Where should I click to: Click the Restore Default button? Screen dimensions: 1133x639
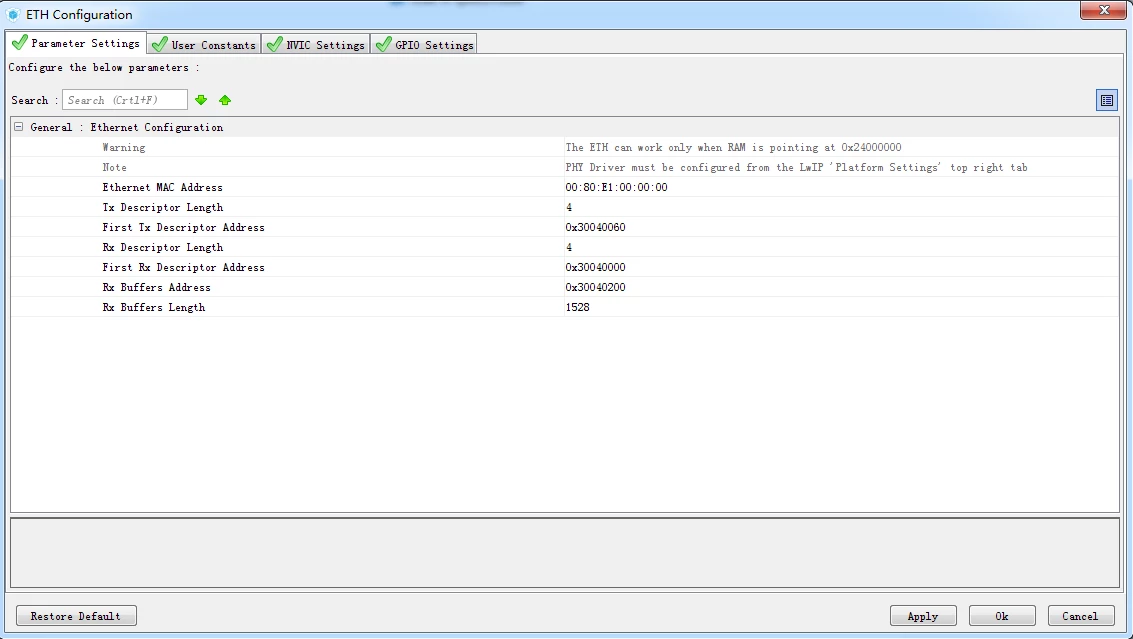76,616
